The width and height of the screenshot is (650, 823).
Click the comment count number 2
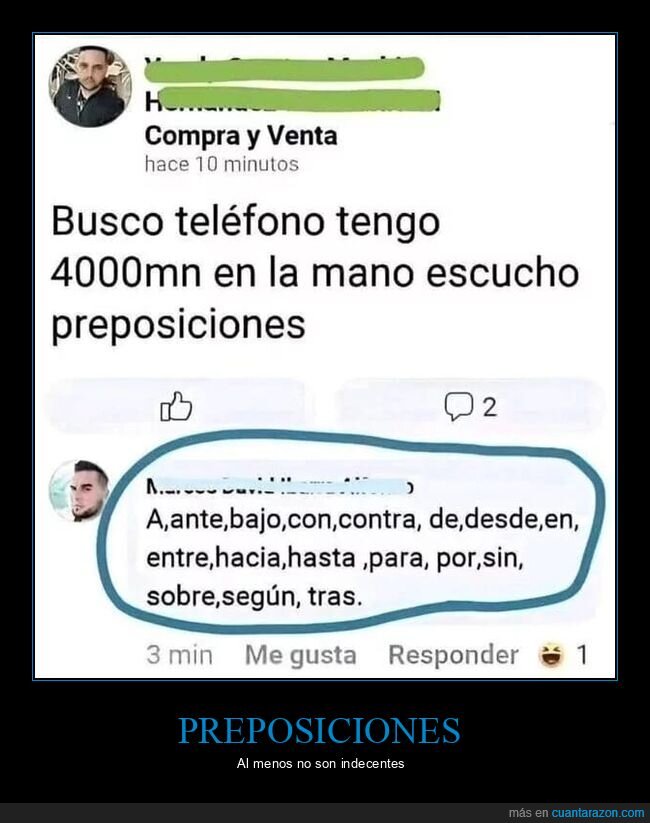489,407
